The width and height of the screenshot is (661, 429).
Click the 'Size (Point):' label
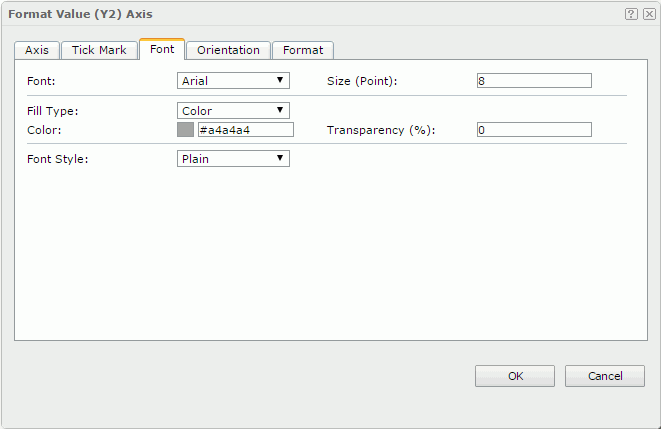[x=362, y=81]
